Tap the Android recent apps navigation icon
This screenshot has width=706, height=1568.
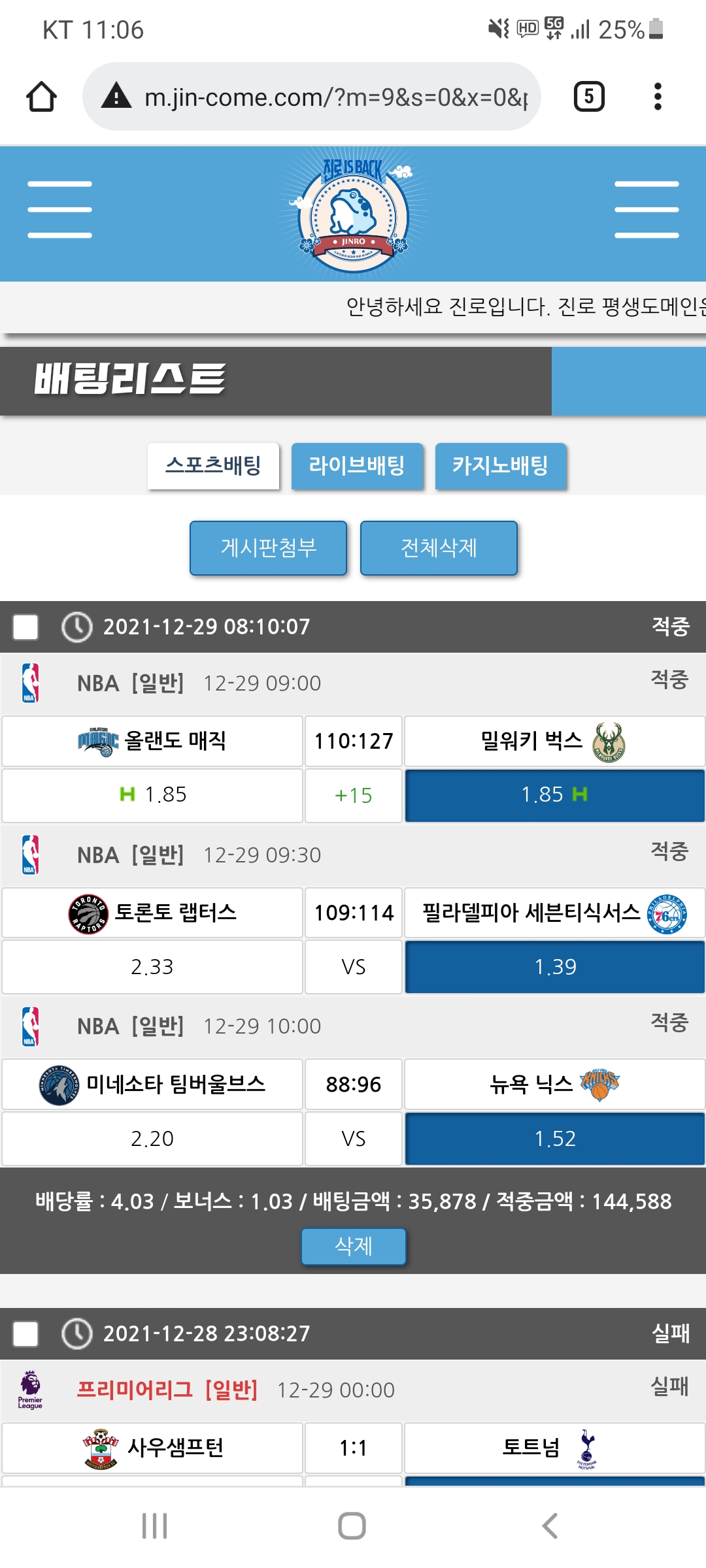tap(155, 1526)
